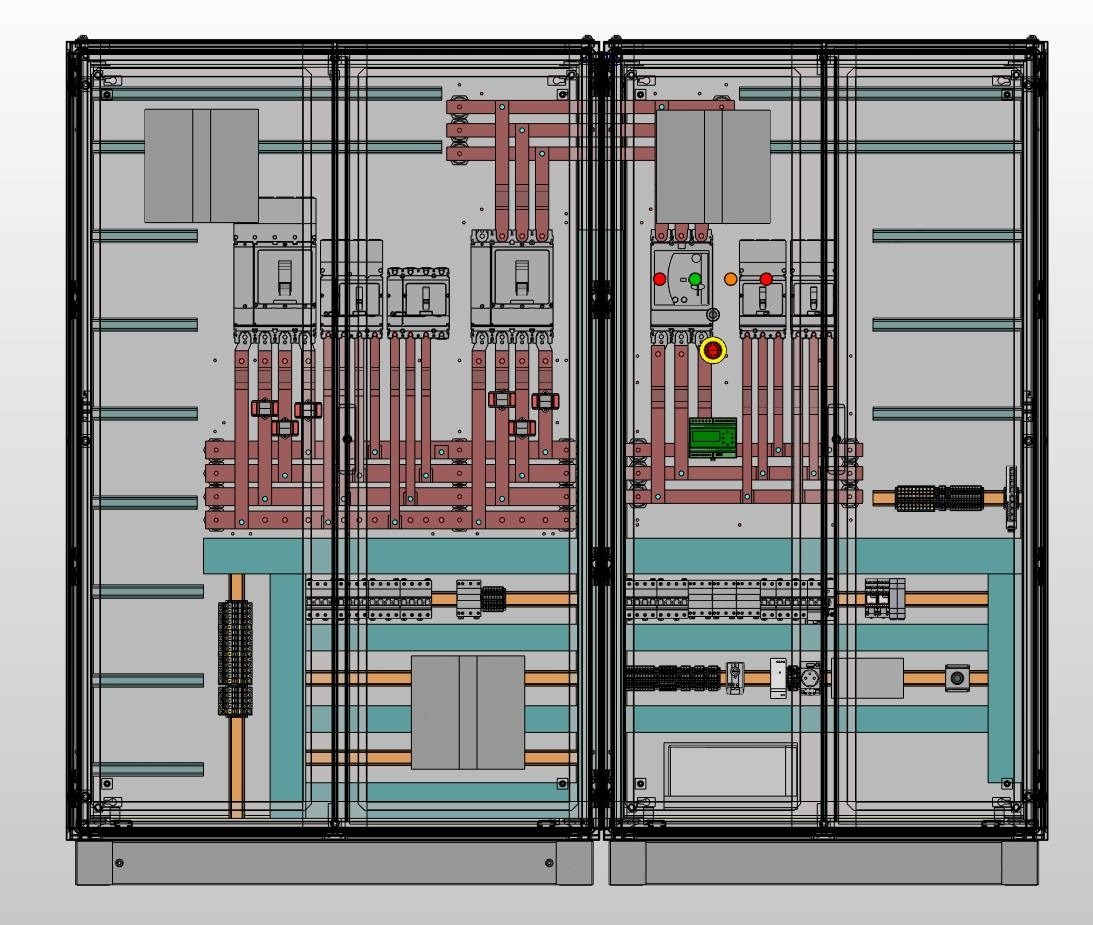
Task: Select the small gray box on right cabinet's lower rail
Action: (x=868, y=678)
